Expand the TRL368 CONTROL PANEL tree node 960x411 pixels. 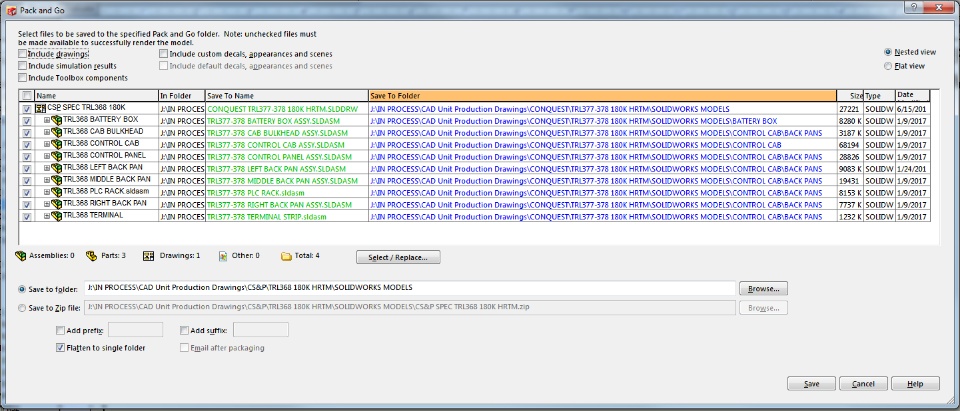[x=47, y=157]
